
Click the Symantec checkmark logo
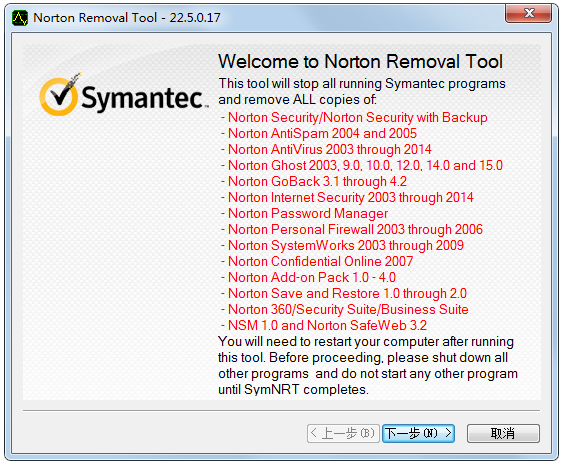click(60, 95)
